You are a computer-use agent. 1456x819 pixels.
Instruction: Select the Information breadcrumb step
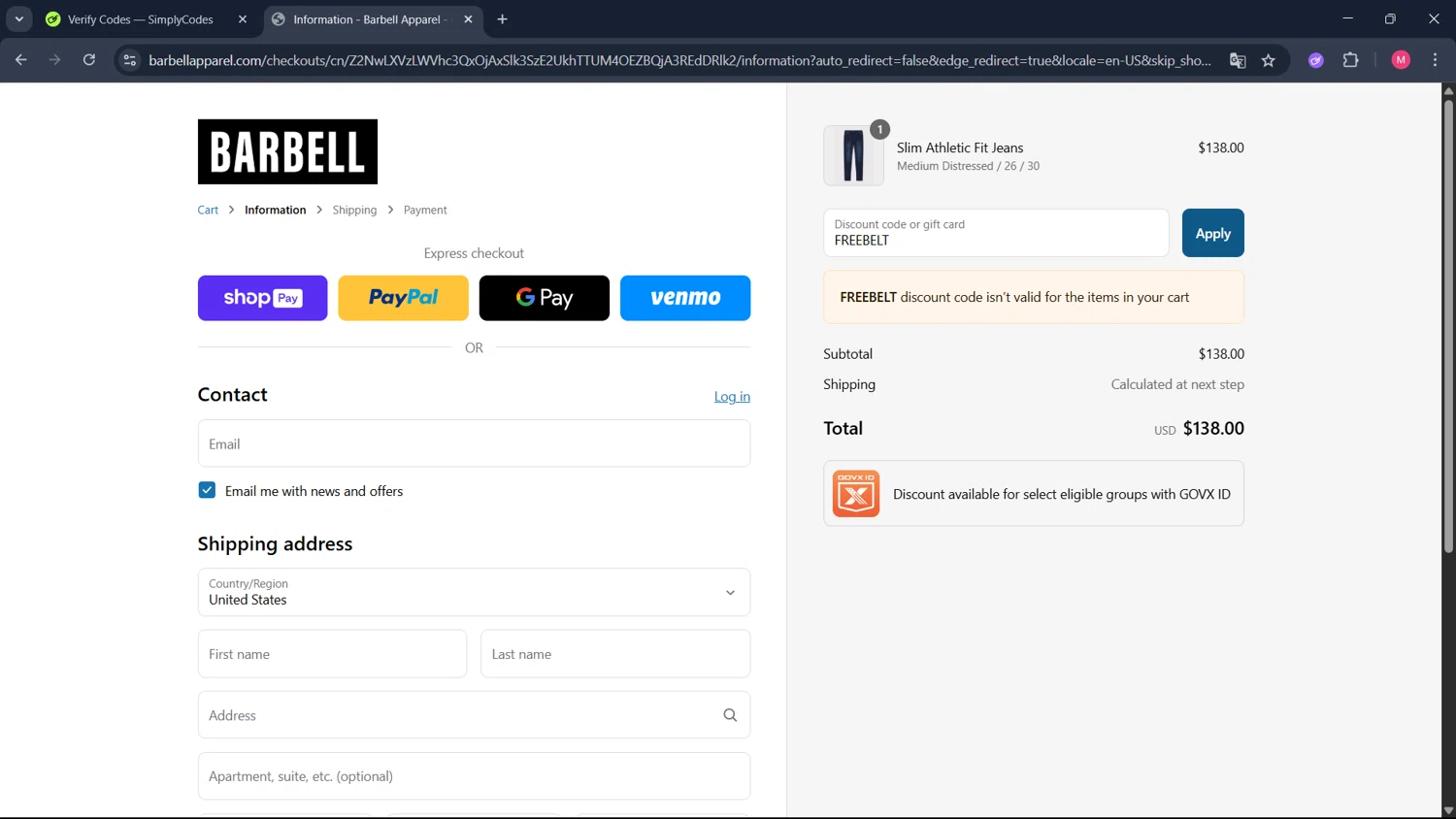[x=275, y=210]
